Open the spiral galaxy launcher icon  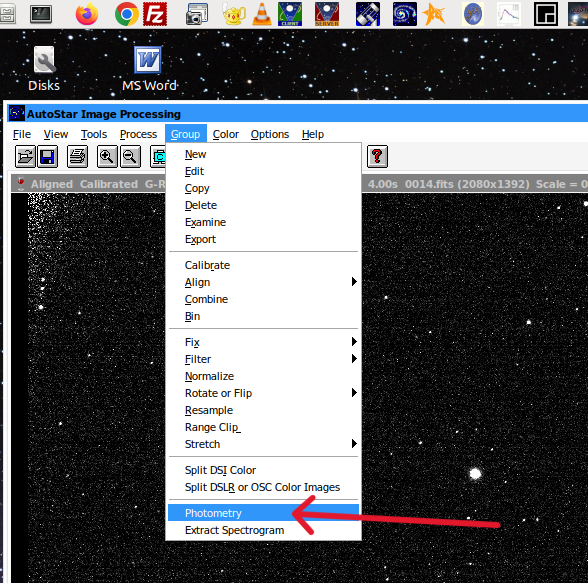point(405,14)
